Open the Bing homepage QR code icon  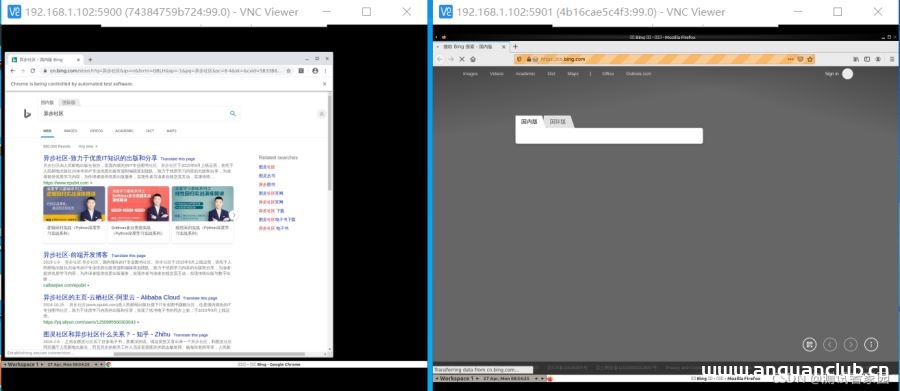[x=809, y=344]
